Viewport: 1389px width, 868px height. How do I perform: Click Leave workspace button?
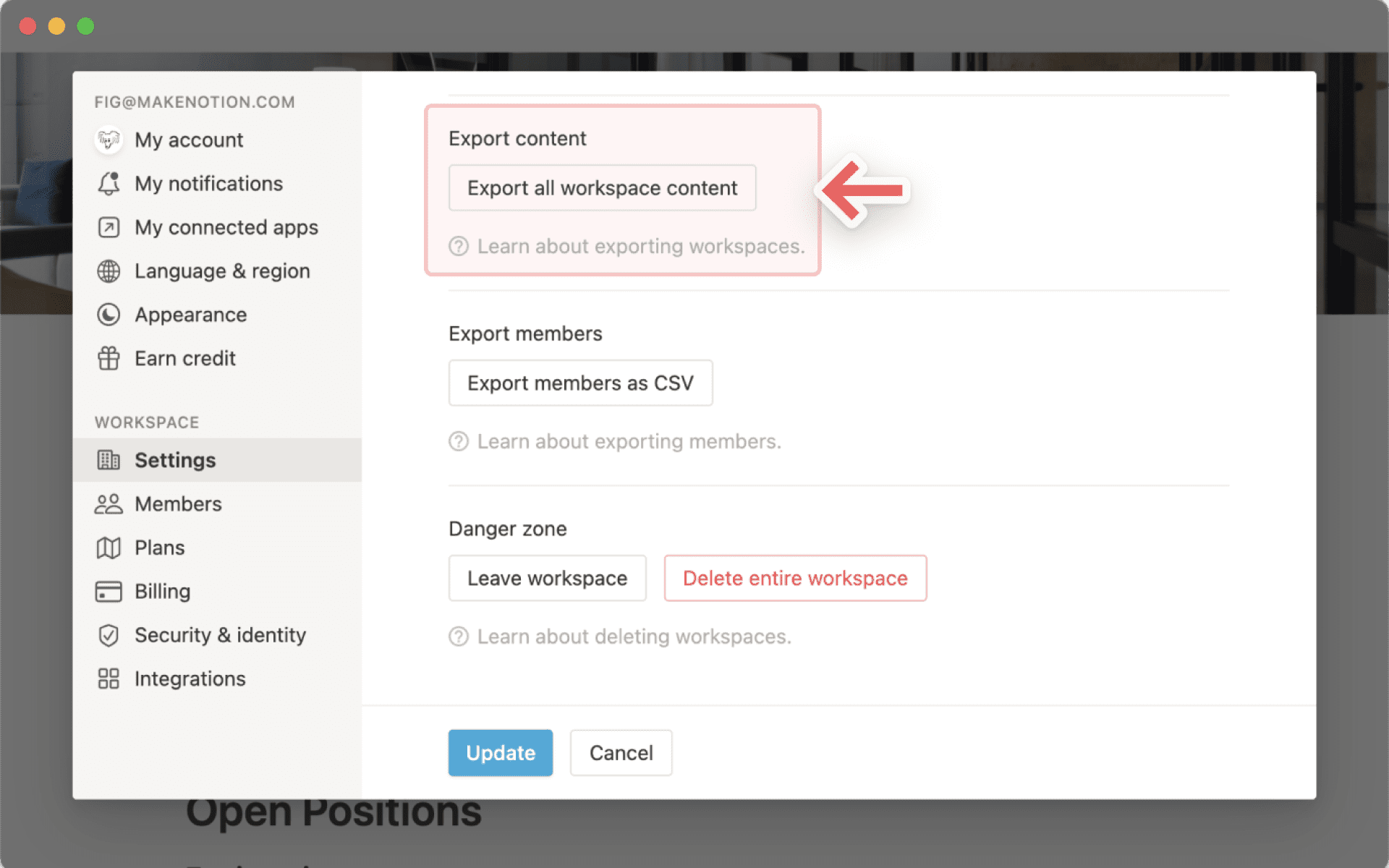click(x=547, y=578)
